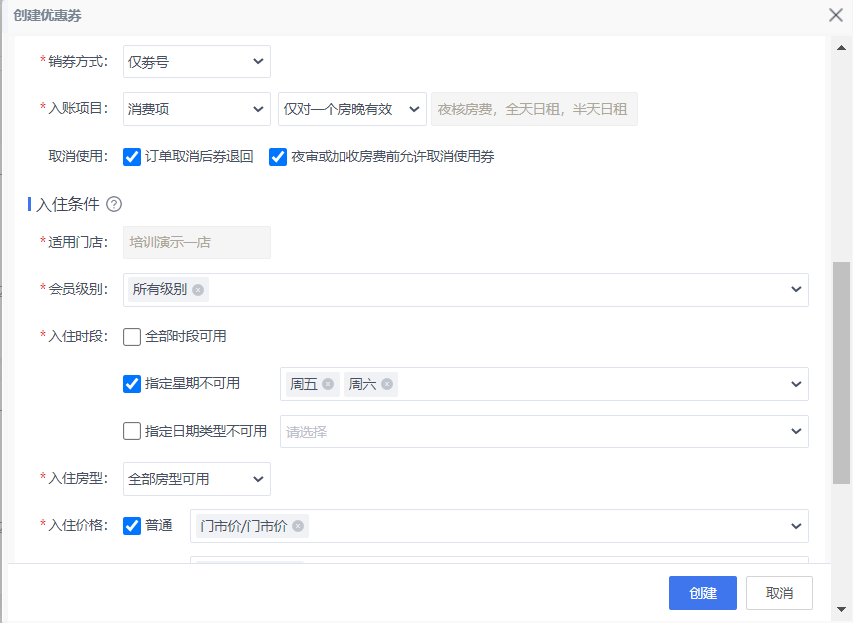Remove the 门市价/门市价 tag
The image size is (853, 623).
[x=298, y=526]
